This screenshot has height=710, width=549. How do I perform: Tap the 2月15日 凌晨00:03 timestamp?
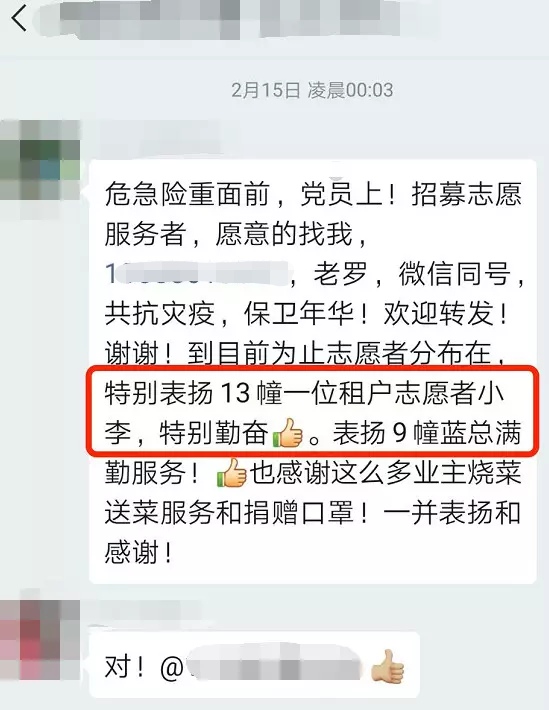coord(312,90)
